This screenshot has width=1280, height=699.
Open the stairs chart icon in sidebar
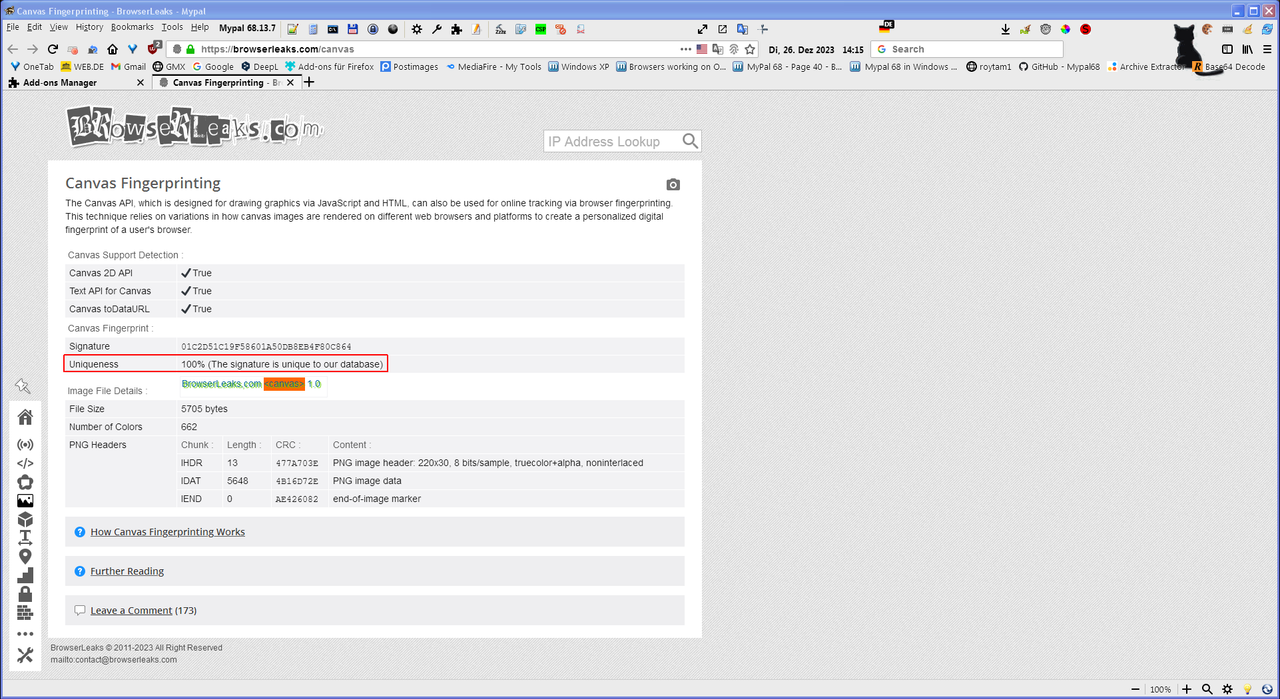pyautogui.click(x=25, y=575)
